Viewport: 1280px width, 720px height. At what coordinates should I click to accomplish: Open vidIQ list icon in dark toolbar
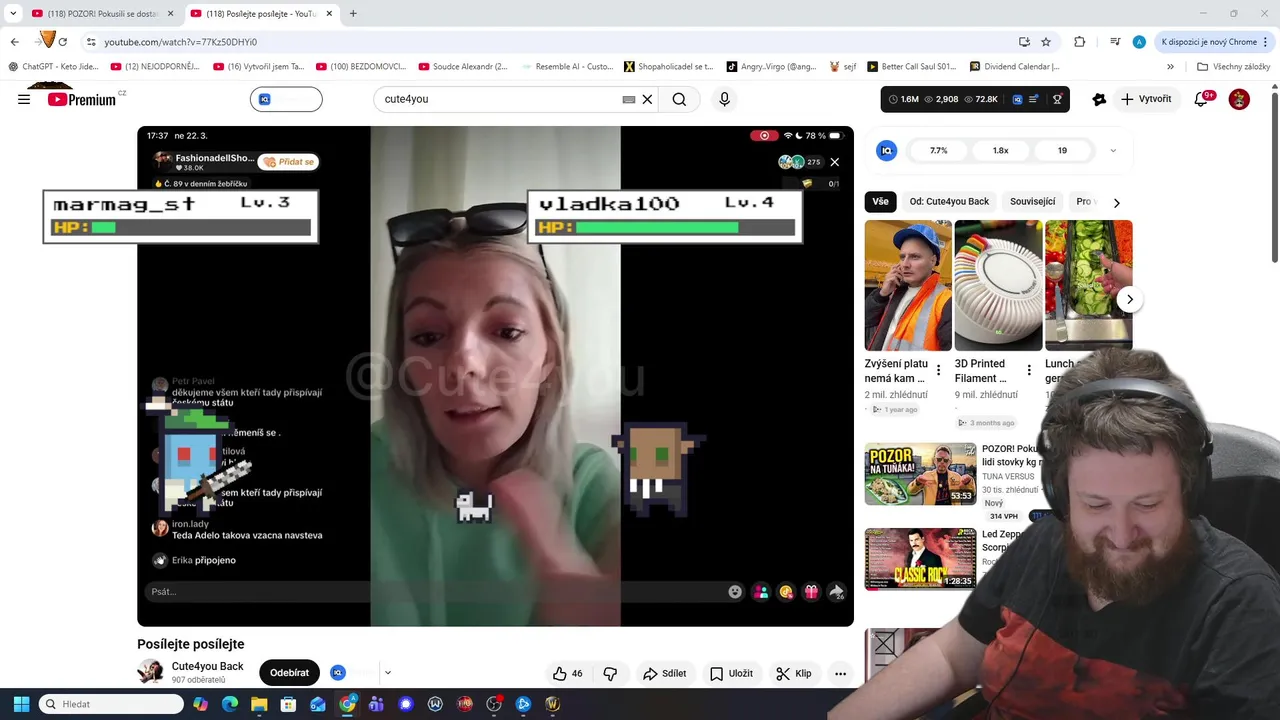tap(1034, 99)
